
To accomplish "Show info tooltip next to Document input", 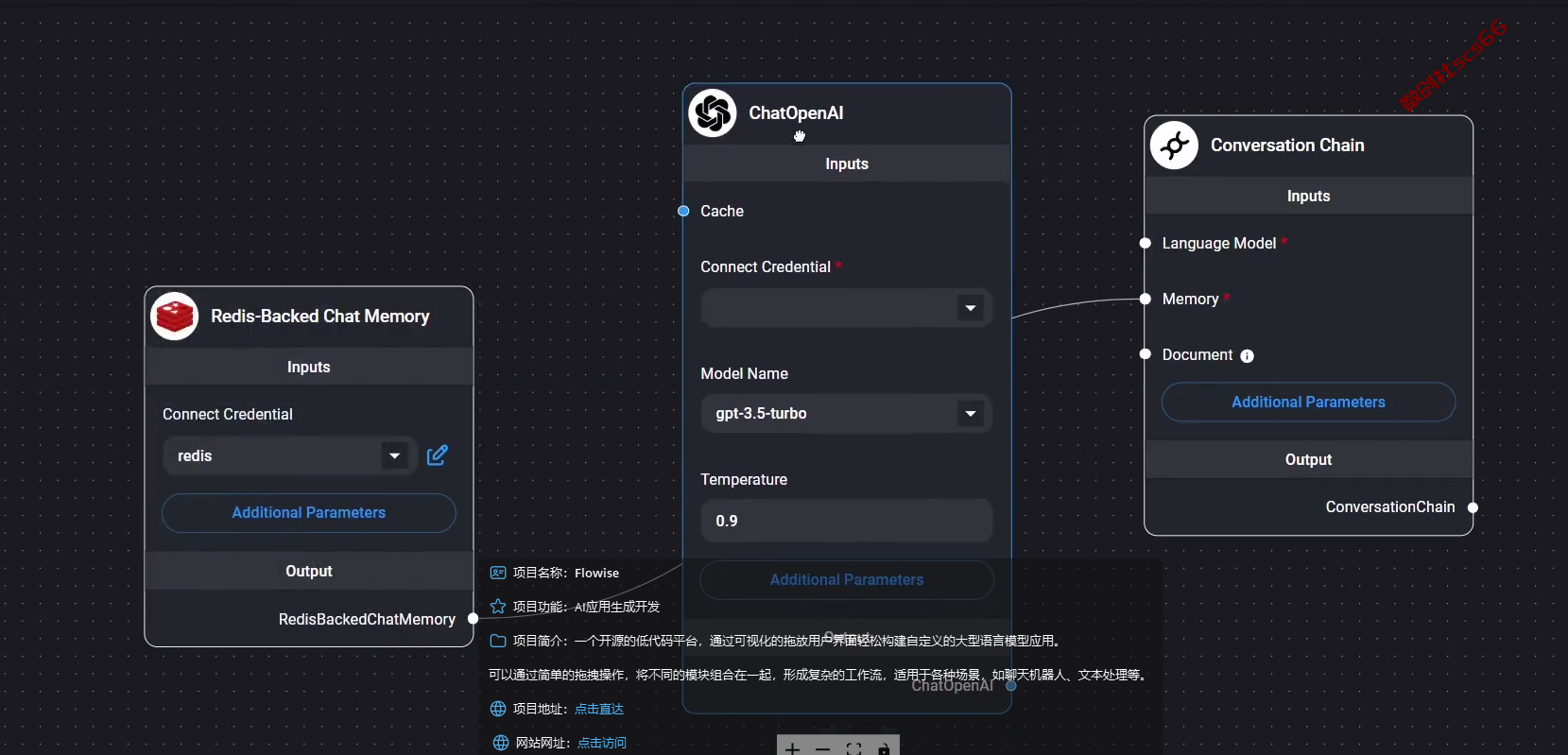I will [1247, 356].
